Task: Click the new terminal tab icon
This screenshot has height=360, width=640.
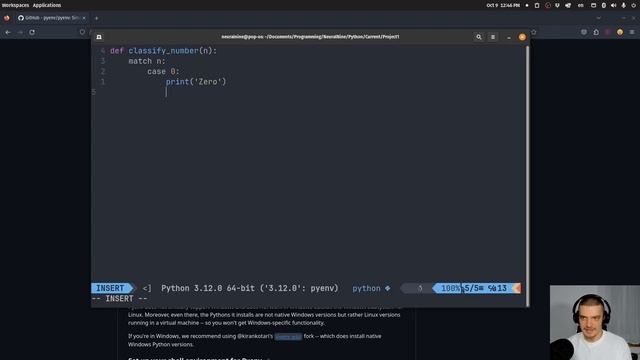Action: 99,37
